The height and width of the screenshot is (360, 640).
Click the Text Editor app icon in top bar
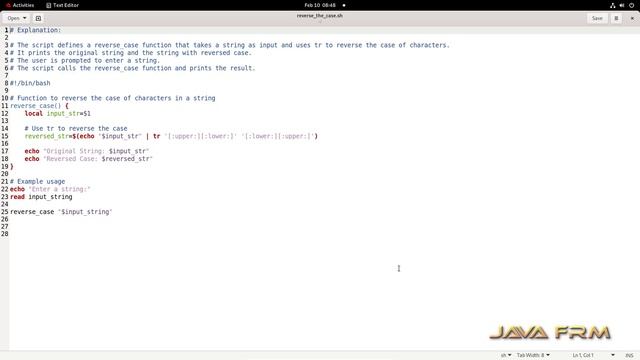[x=49, y=5]
